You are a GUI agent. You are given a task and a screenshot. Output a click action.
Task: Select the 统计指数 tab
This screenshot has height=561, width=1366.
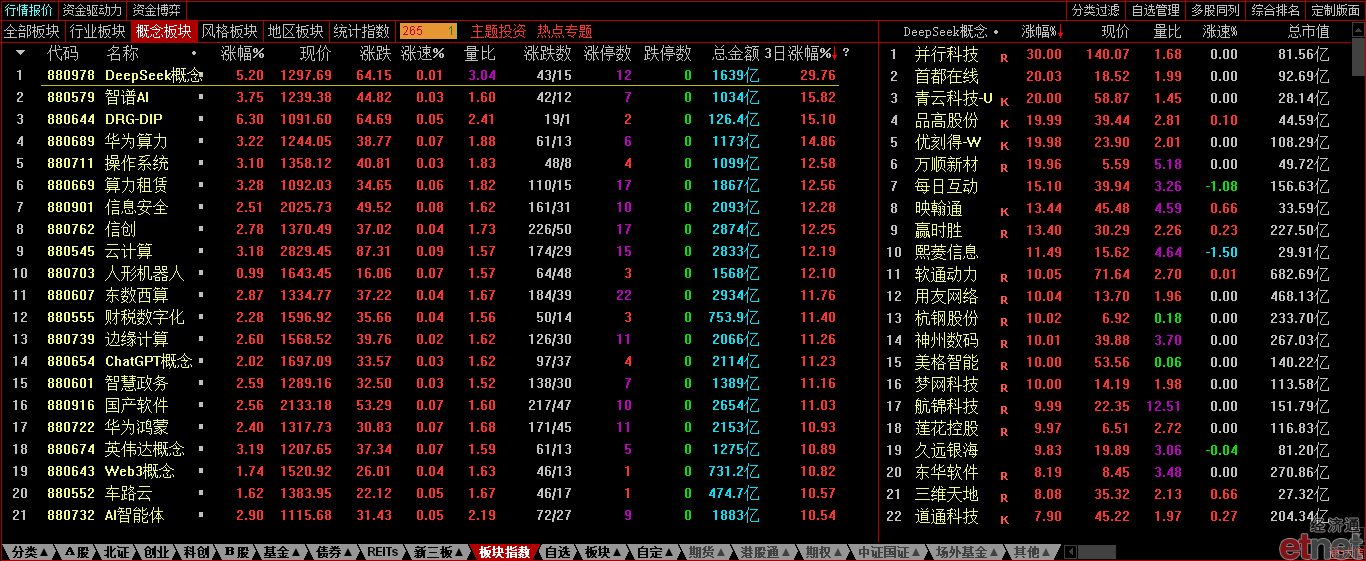[x=362, y=31]
